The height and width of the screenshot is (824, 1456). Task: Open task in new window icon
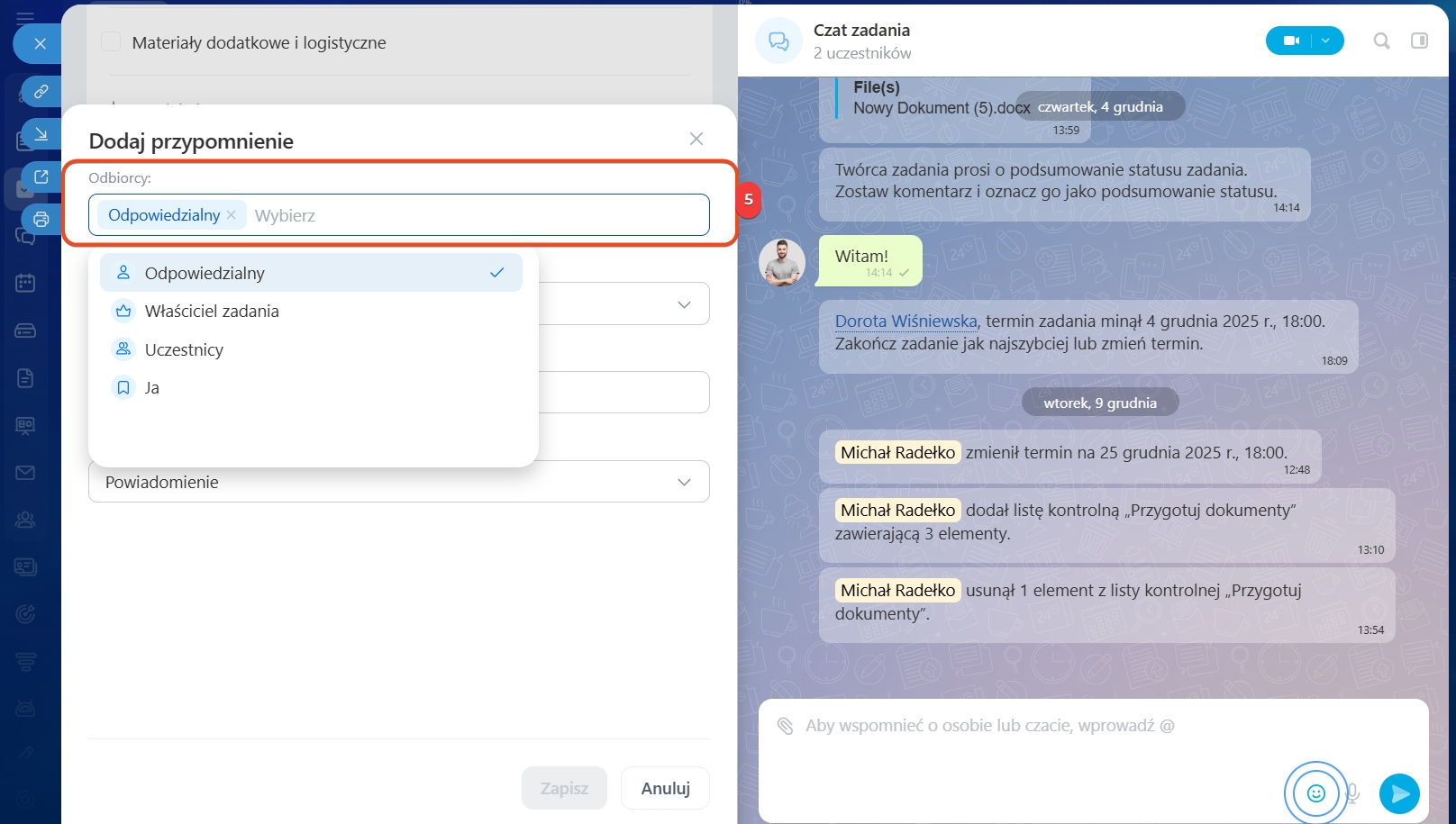coord(41,177)
